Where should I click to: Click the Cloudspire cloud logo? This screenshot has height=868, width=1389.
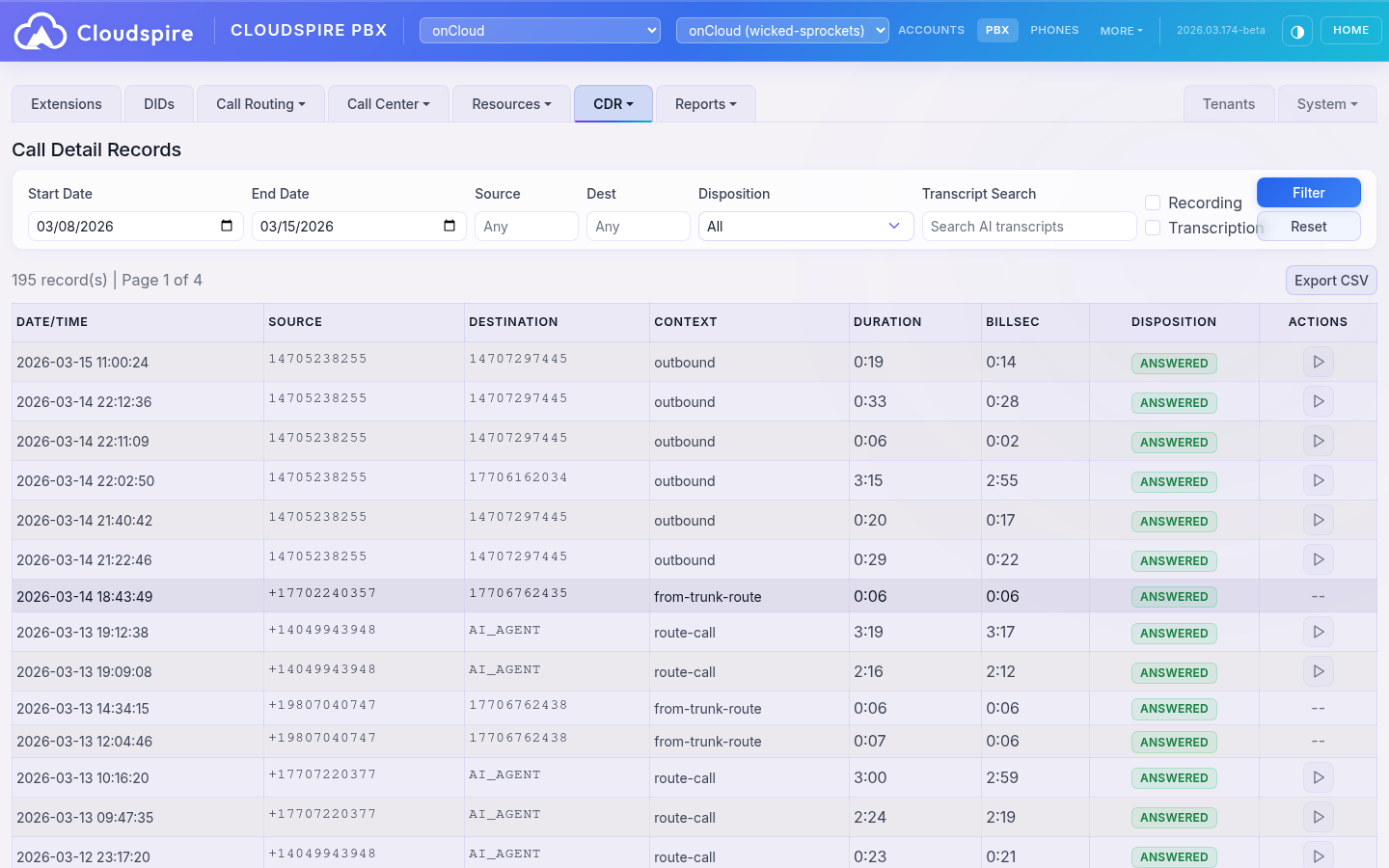coord(41,30)
